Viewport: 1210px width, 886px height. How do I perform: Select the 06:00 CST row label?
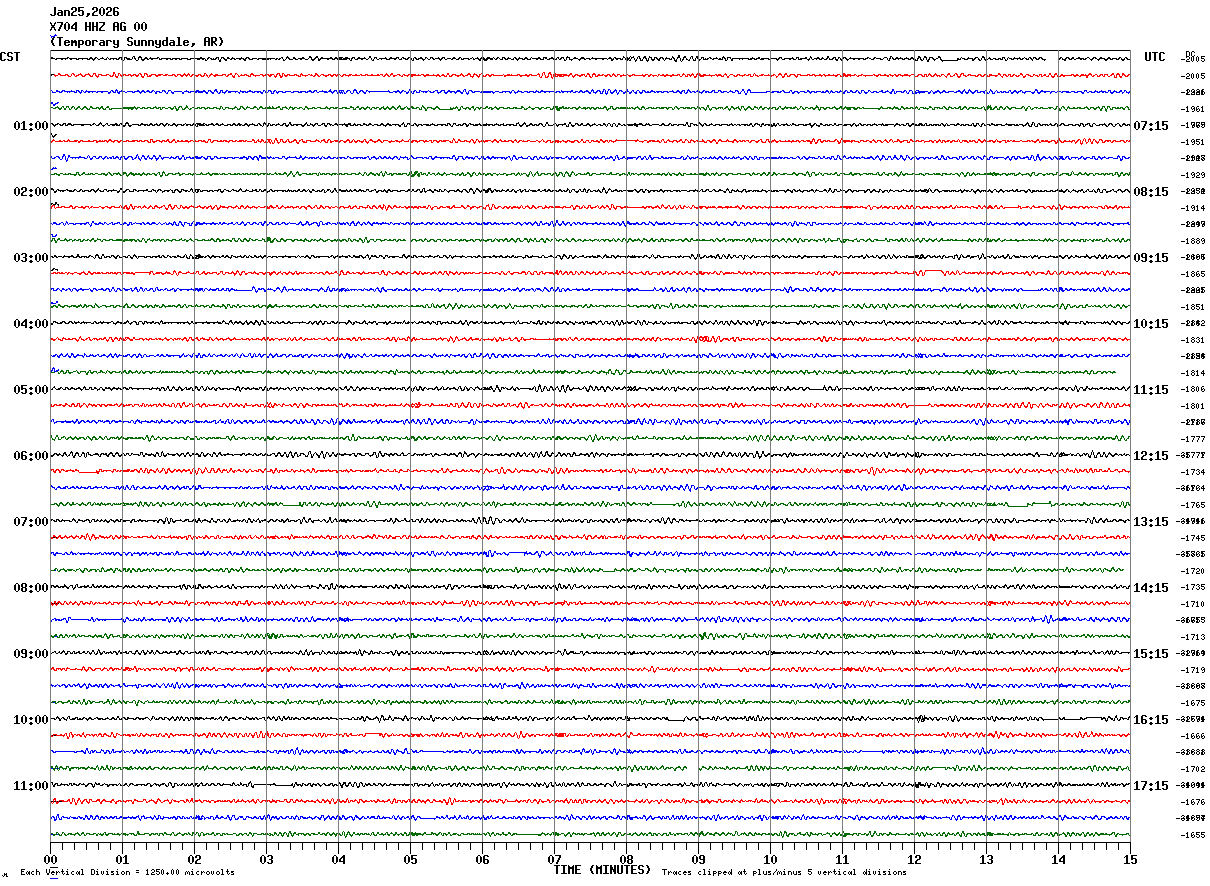pyautogui.click(x=30, y=456)
